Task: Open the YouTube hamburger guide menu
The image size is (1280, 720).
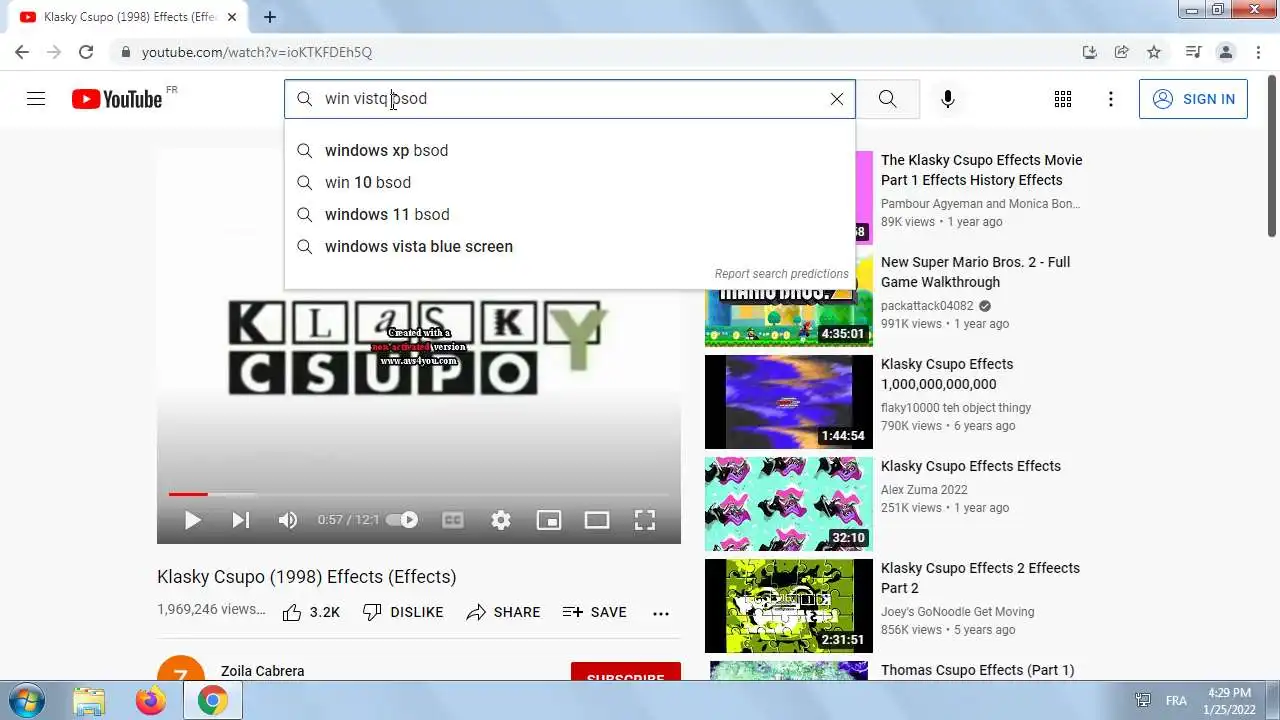Action: click(36, 99)
